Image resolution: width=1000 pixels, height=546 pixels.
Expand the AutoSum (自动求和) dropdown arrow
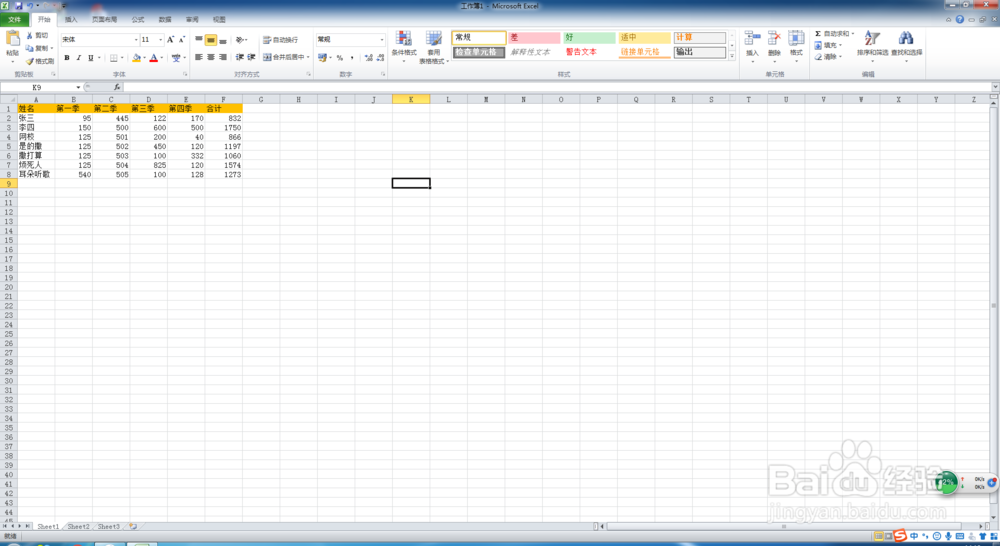pos(853,34)
